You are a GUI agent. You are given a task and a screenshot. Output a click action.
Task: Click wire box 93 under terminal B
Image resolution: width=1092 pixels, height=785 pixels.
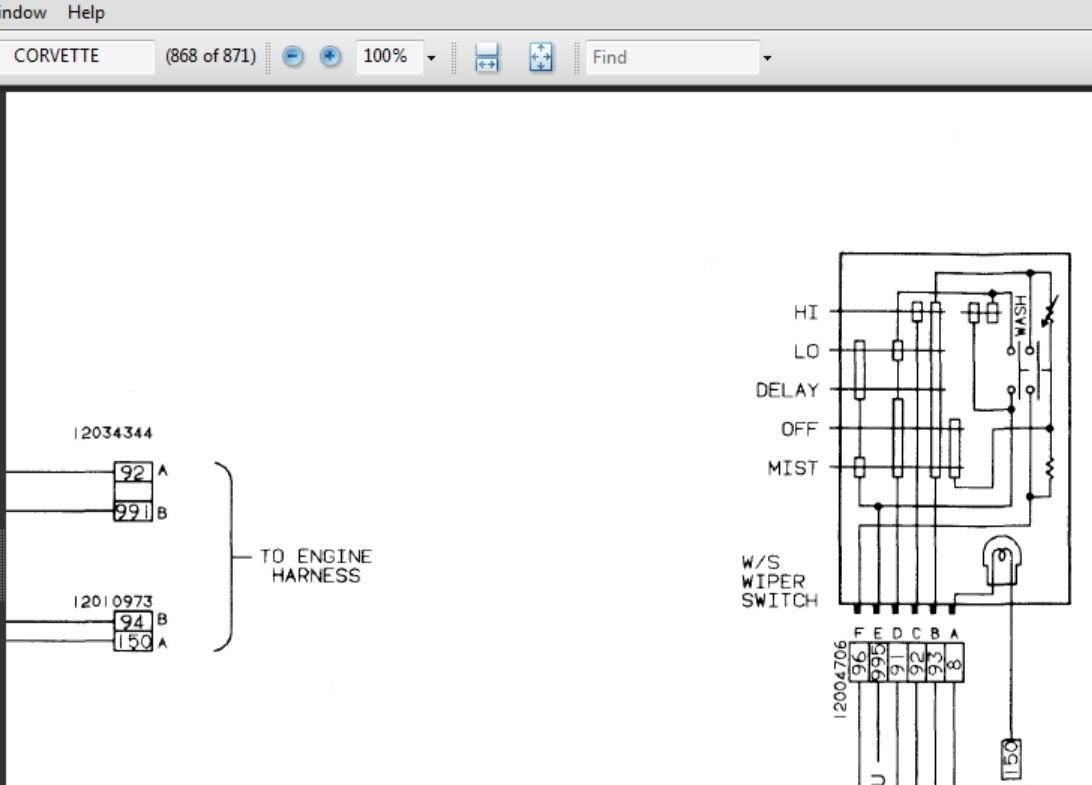click(935, 662)
